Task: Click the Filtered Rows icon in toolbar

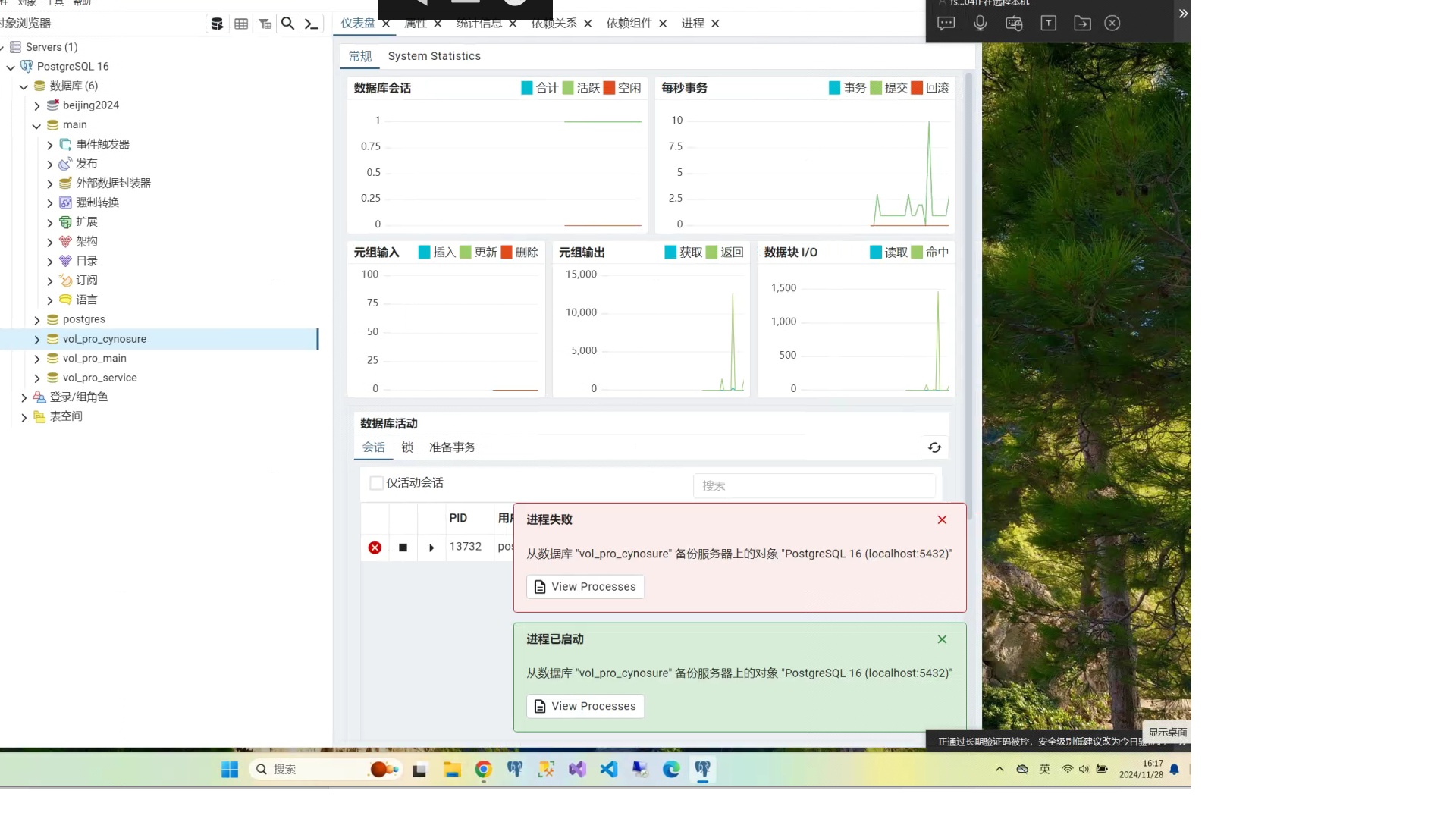Action: (x=265, y=24)
